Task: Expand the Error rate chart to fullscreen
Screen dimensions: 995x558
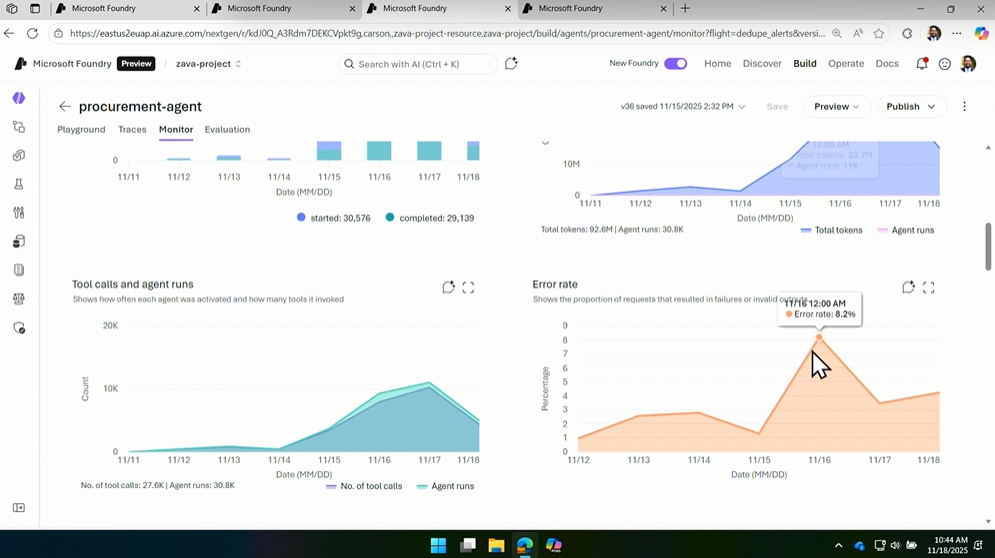Action: coord(928,287)
